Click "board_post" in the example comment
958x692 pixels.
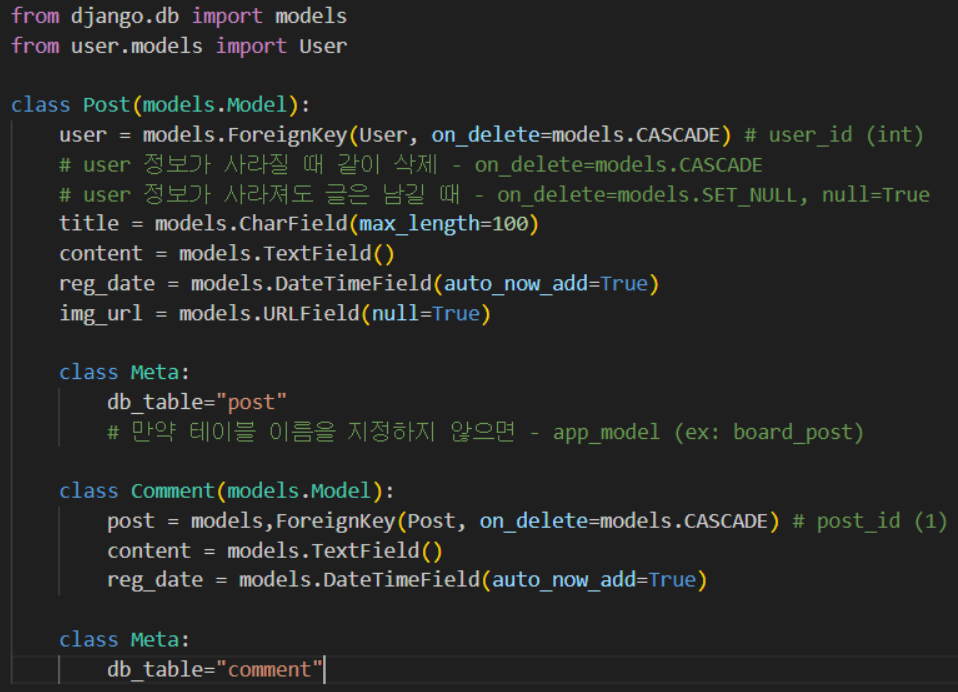[792, 432]
